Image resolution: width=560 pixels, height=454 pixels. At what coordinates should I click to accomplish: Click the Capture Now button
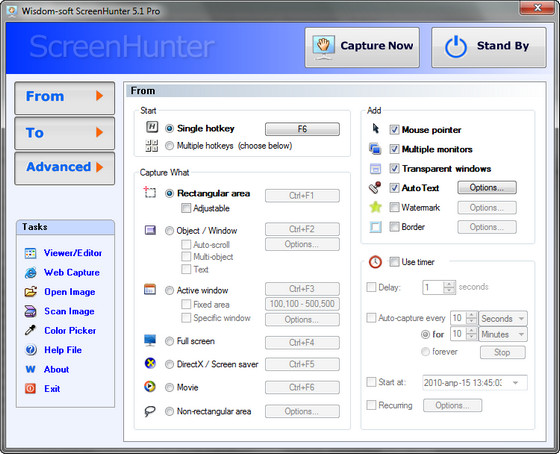pos(362,47)
